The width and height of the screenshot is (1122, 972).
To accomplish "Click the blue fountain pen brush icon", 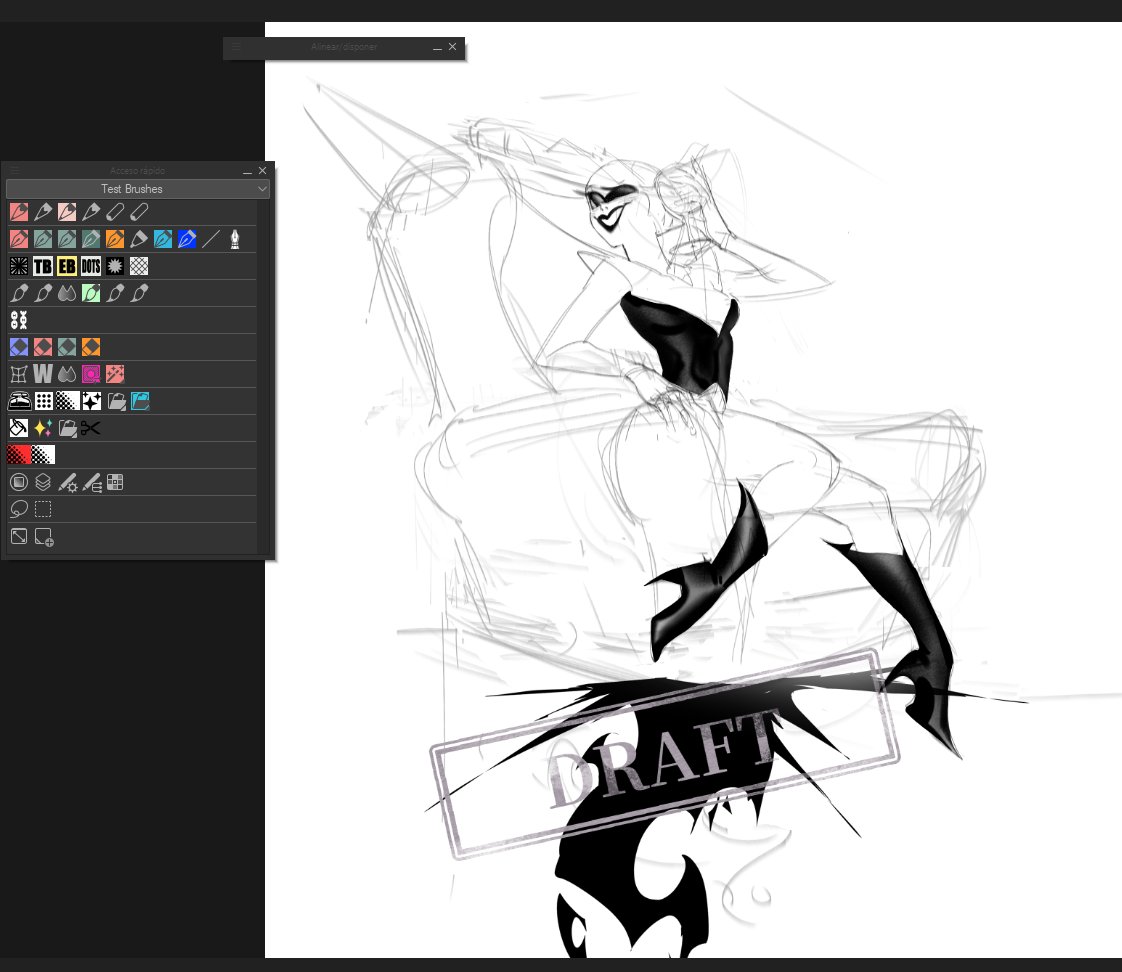I will pyautogui.click(x=187, y=238).
